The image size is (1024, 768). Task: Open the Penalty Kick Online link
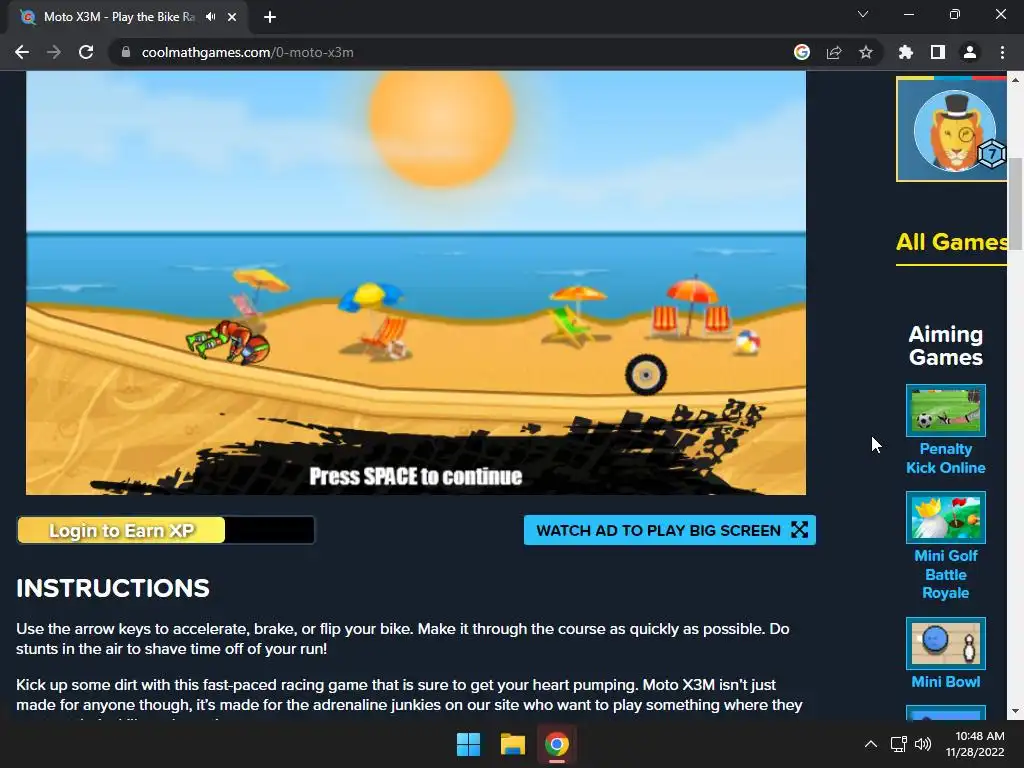coord(946,458)
